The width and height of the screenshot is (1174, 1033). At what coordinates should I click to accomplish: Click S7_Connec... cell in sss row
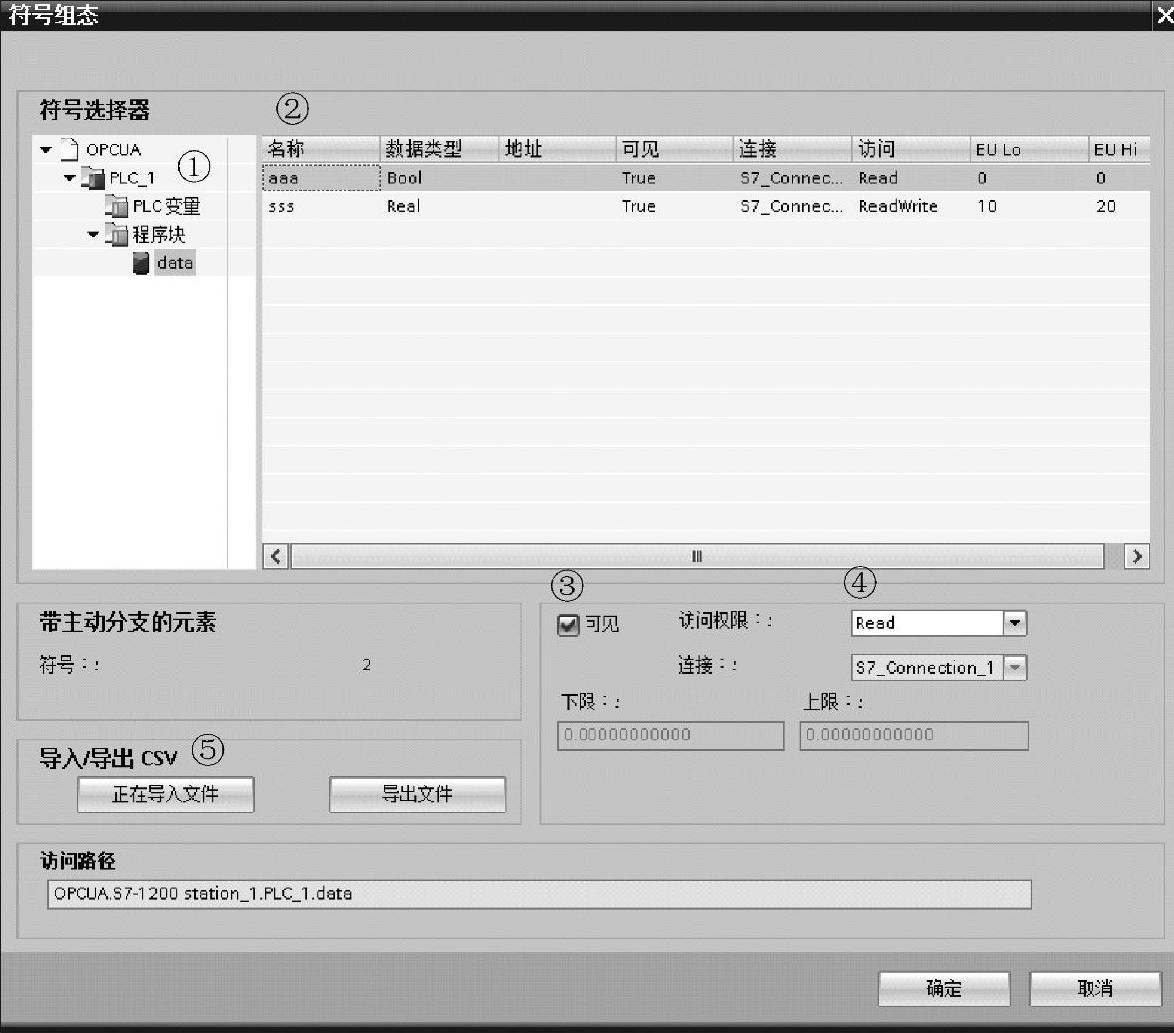click(x=791, y=207)
